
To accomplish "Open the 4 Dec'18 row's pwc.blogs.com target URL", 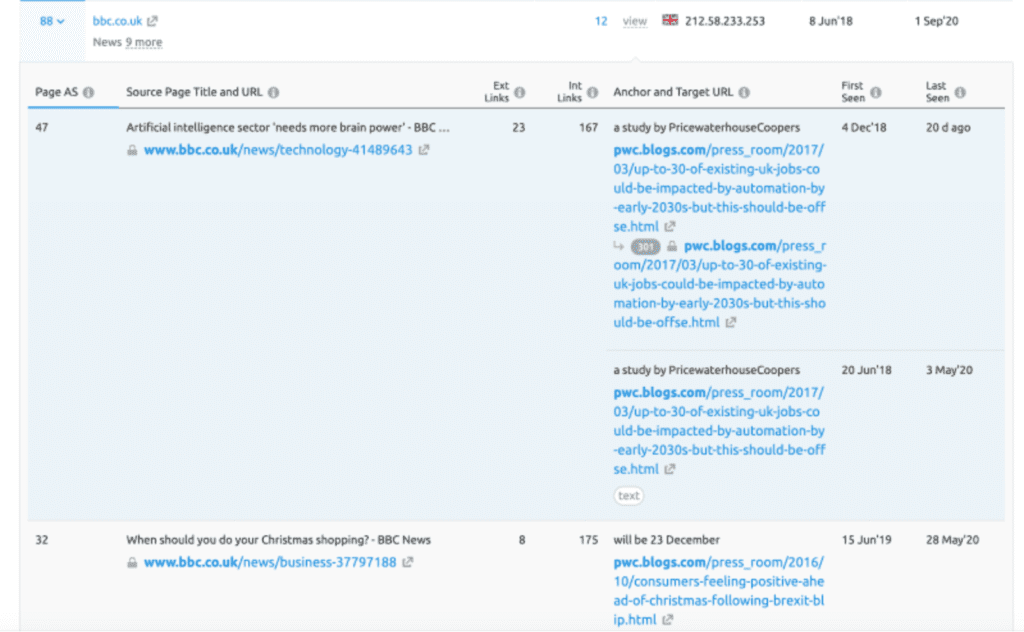I will (x=719, y=188).
